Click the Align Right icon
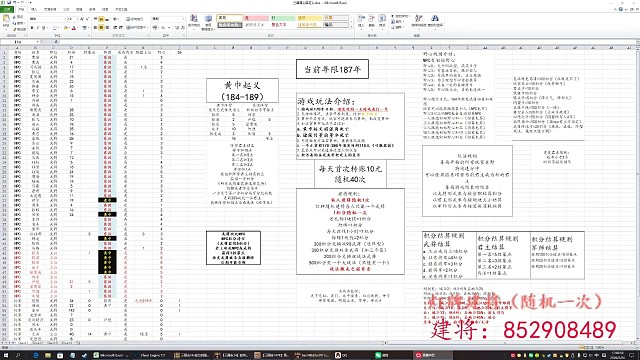The height and width of the screenshot is (360, 640). tap(107, 28)
